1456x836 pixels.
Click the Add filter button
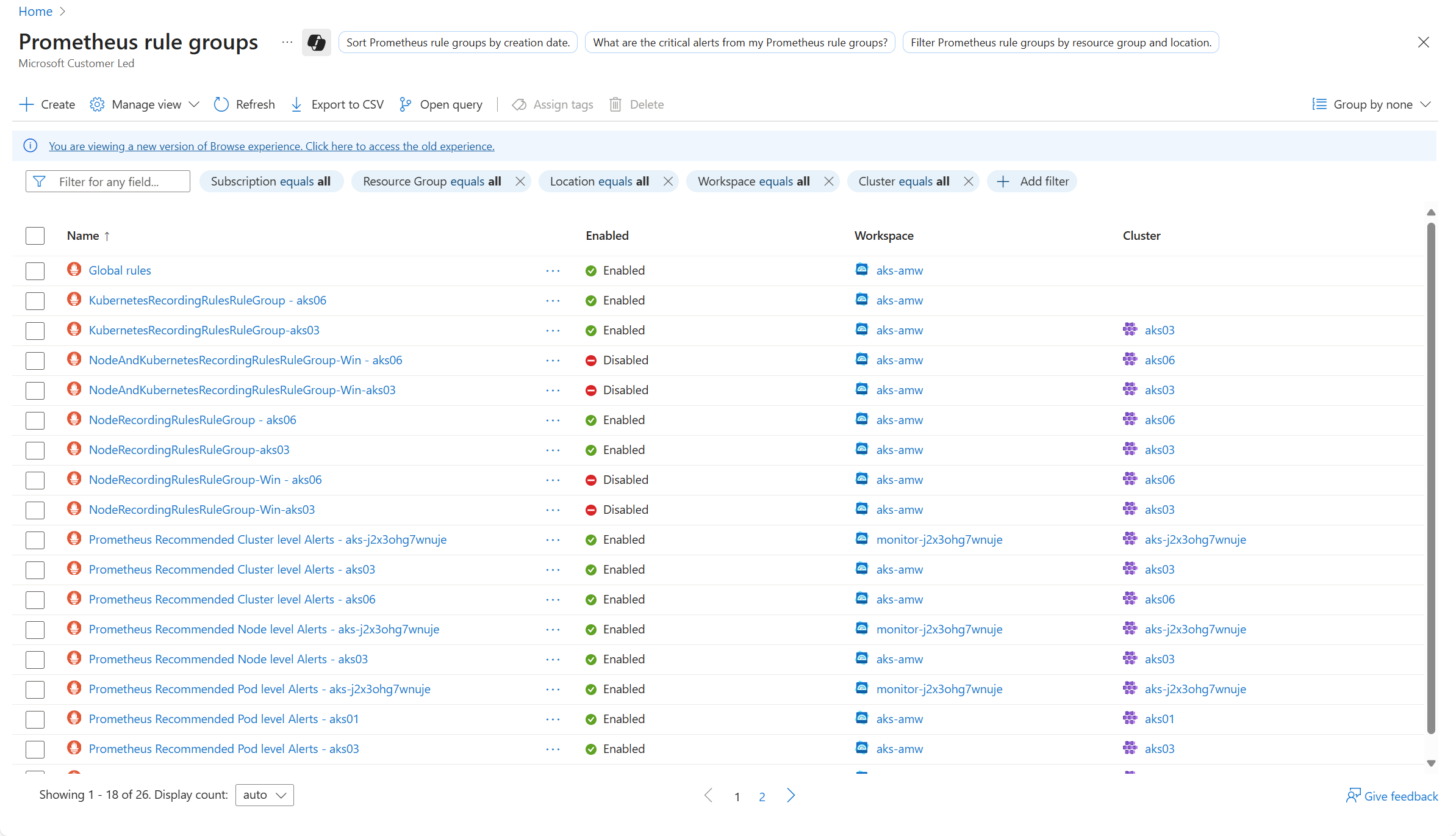[1032, 181]
